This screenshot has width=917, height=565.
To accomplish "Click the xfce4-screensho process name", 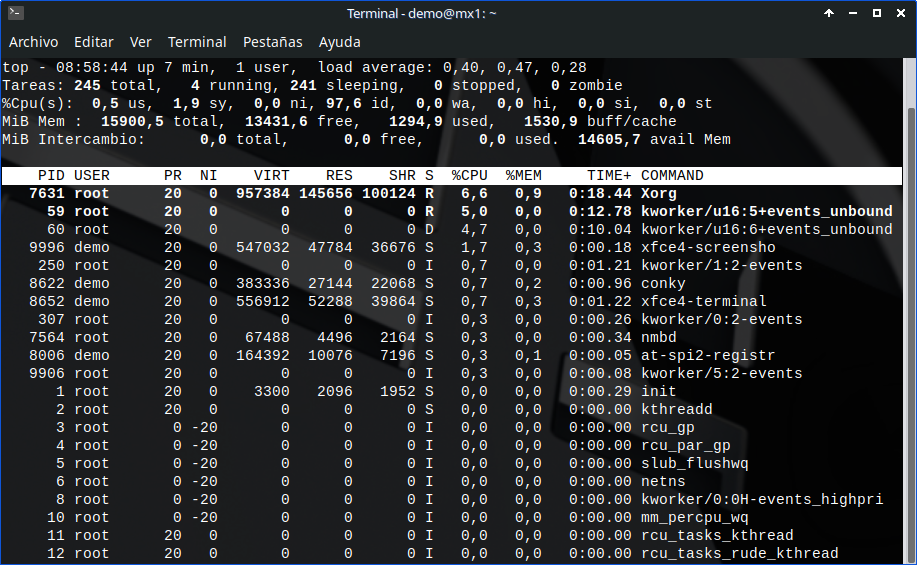I will (708, 247).
